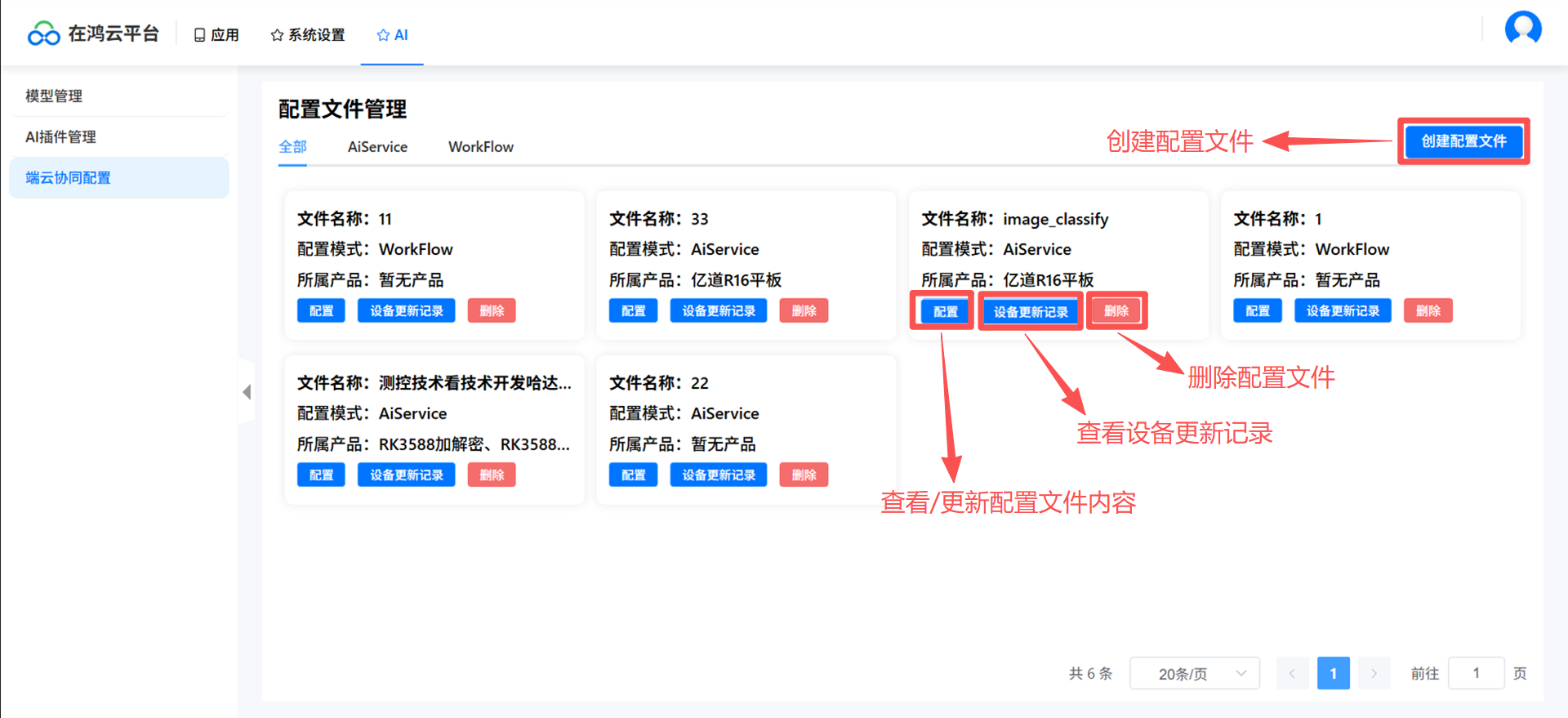Open 系统设置 in the top navigation

tap(308, 35)
